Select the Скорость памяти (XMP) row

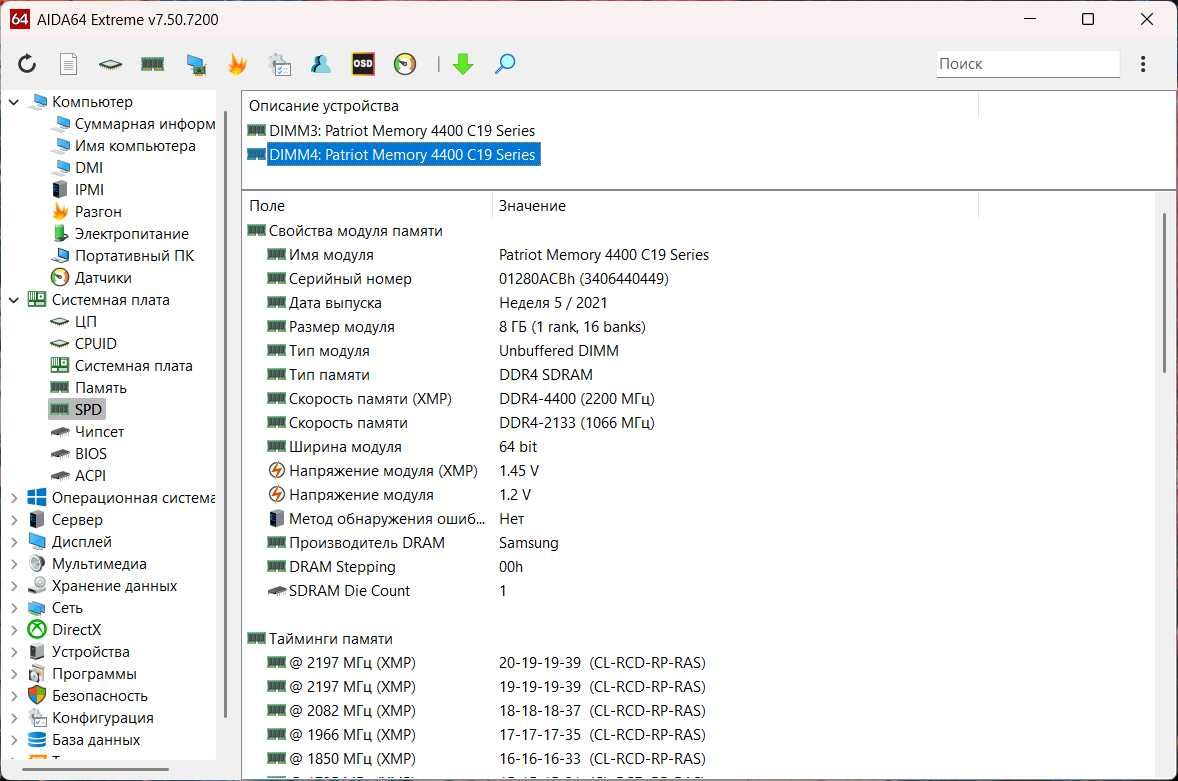pyautogui.click(x=461, y=399)
